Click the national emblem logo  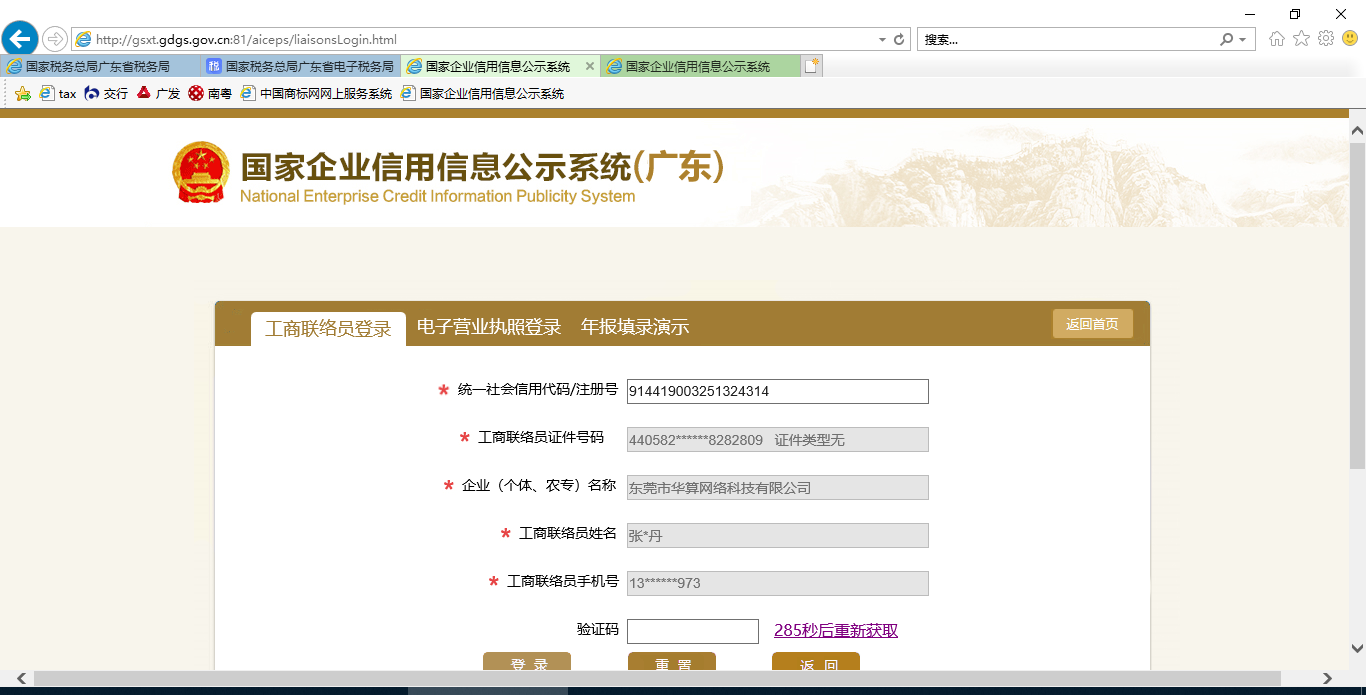point(201,172)
